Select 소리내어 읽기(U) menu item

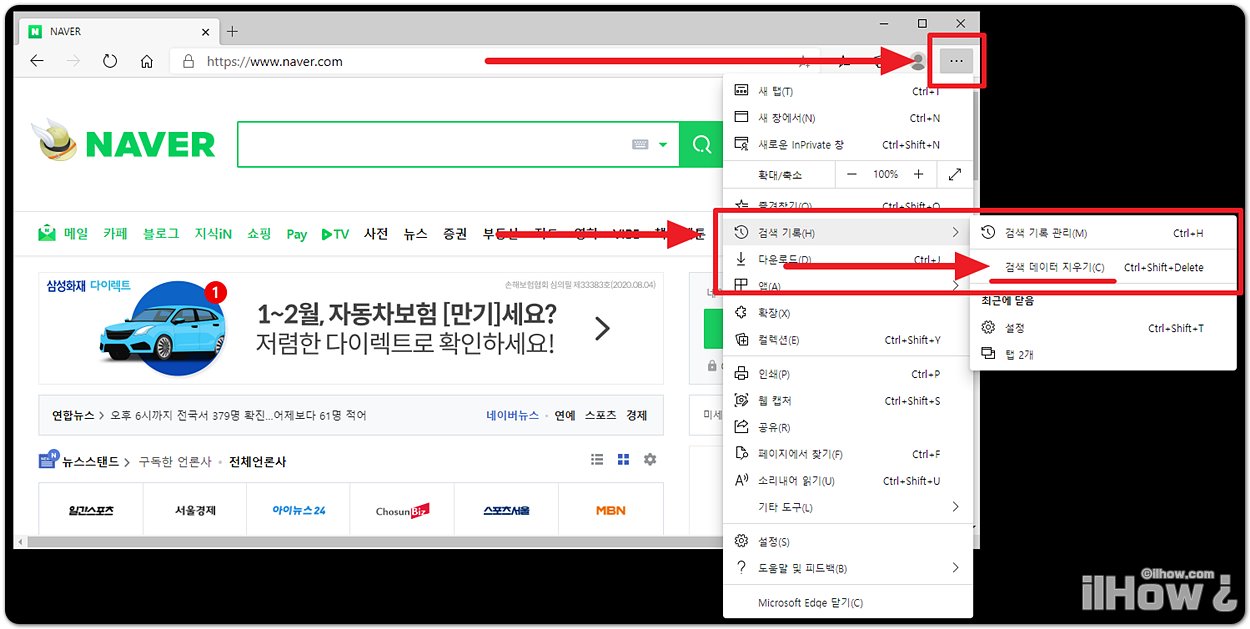(846, 481)
